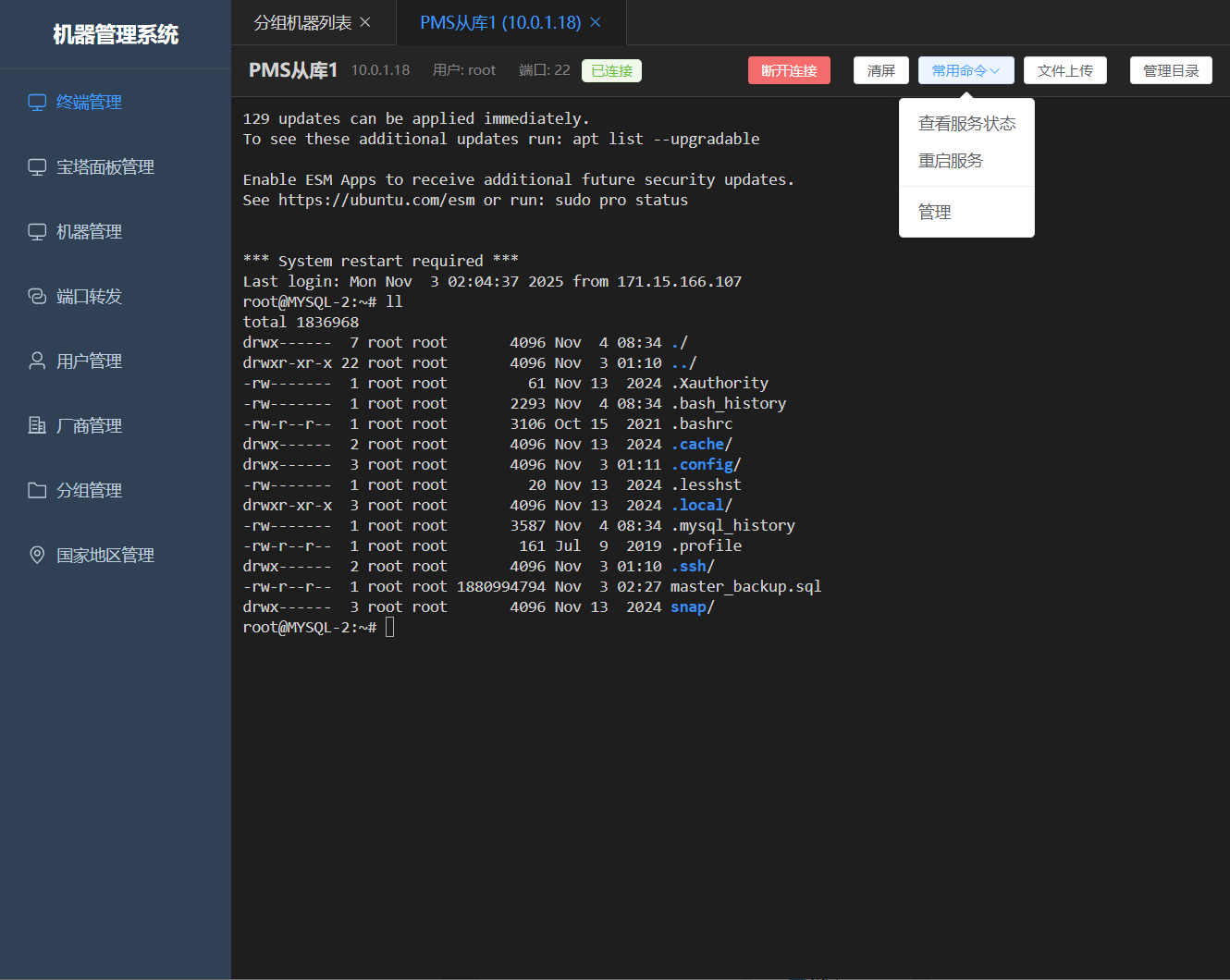Screen dimensions: 1230x980
Task: Click the https://ubuntu.com/esm URL text
Action: 376,201
